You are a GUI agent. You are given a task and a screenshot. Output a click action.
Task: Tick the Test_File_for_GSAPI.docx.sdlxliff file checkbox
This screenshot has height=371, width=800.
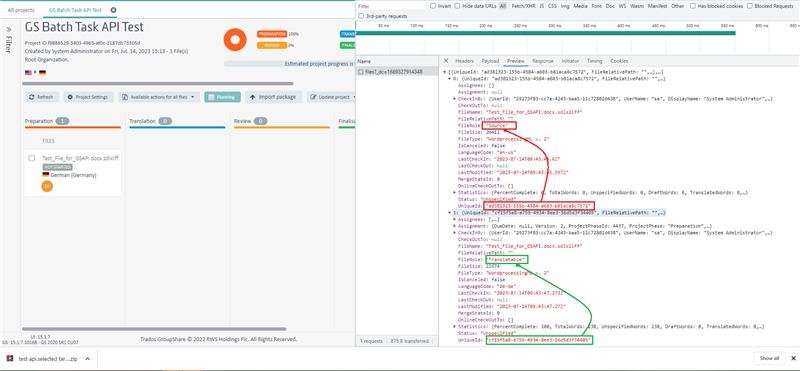(32, 158)
